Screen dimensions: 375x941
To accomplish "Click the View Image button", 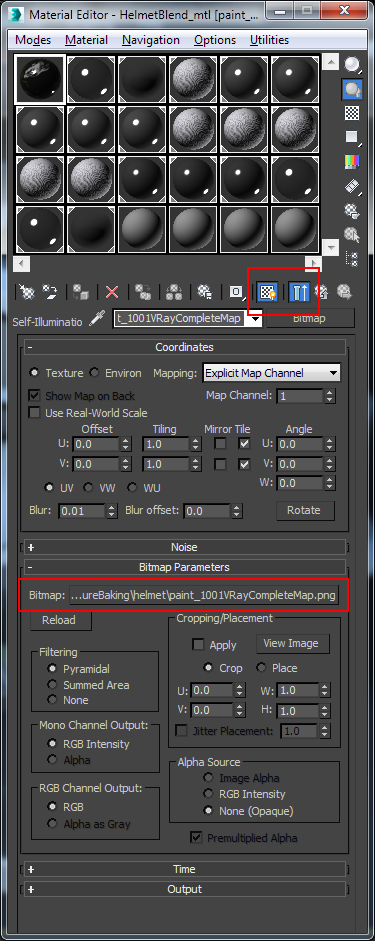I will coord(293,643).
